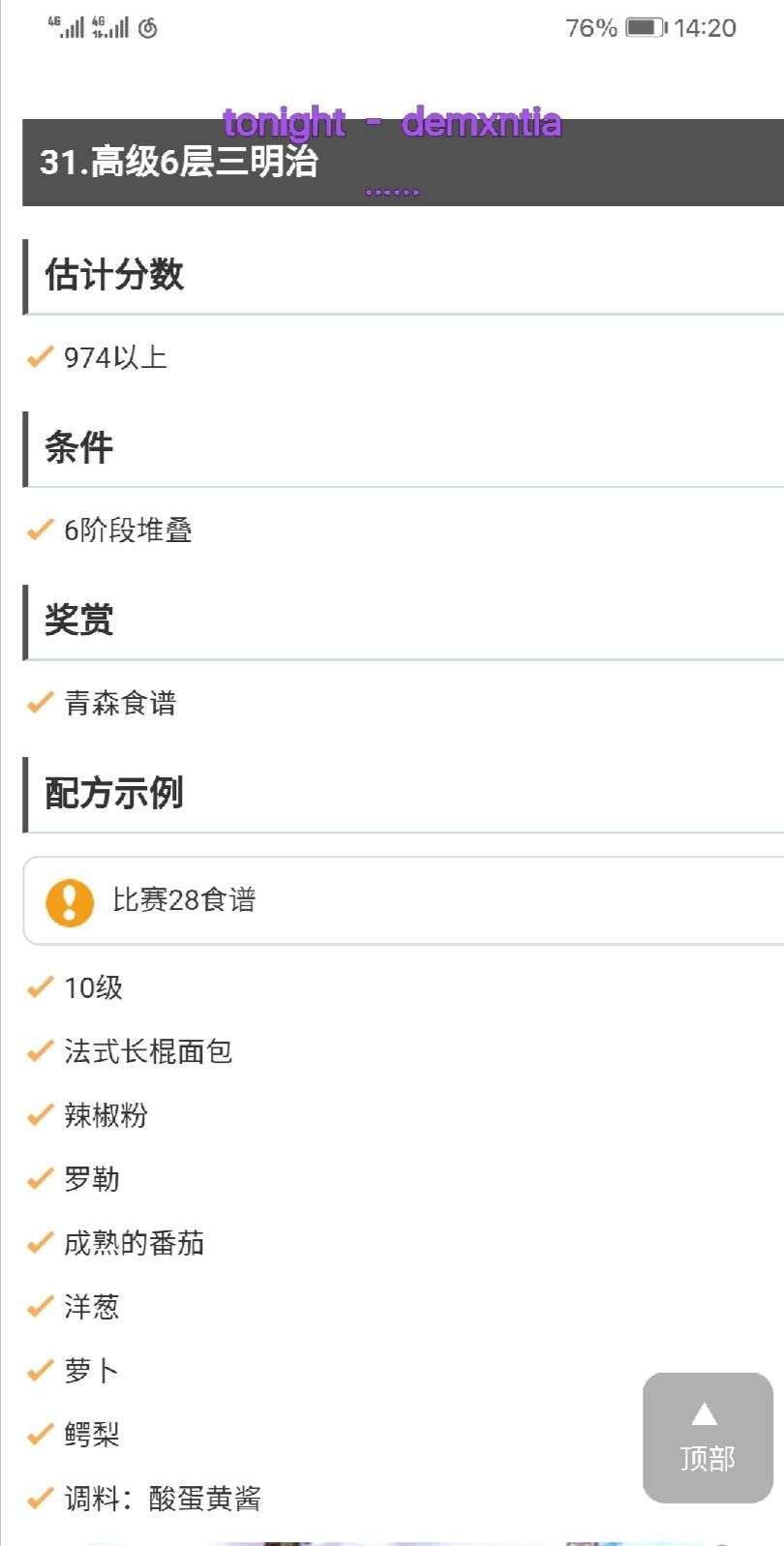Tap the circular icon beside signal bars
Viewport: 784px width, 1546px height.
point(148,28)
